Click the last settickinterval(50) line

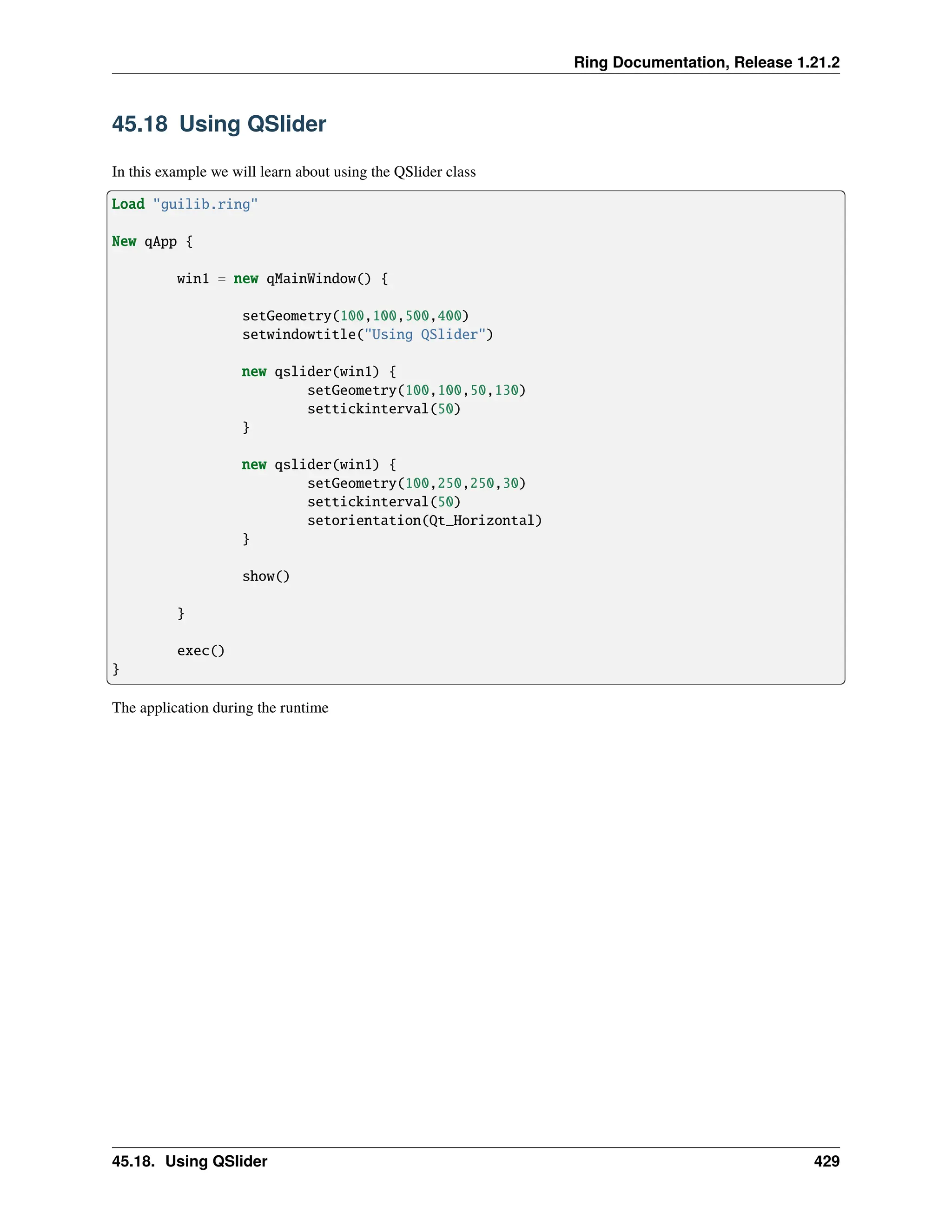(383, 502)
